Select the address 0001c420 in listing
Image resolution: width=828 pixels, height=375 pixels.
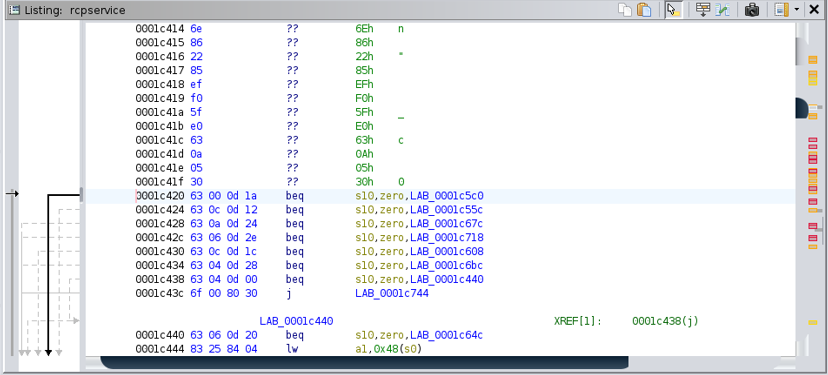pyautogui.click(x=160, y=196)
